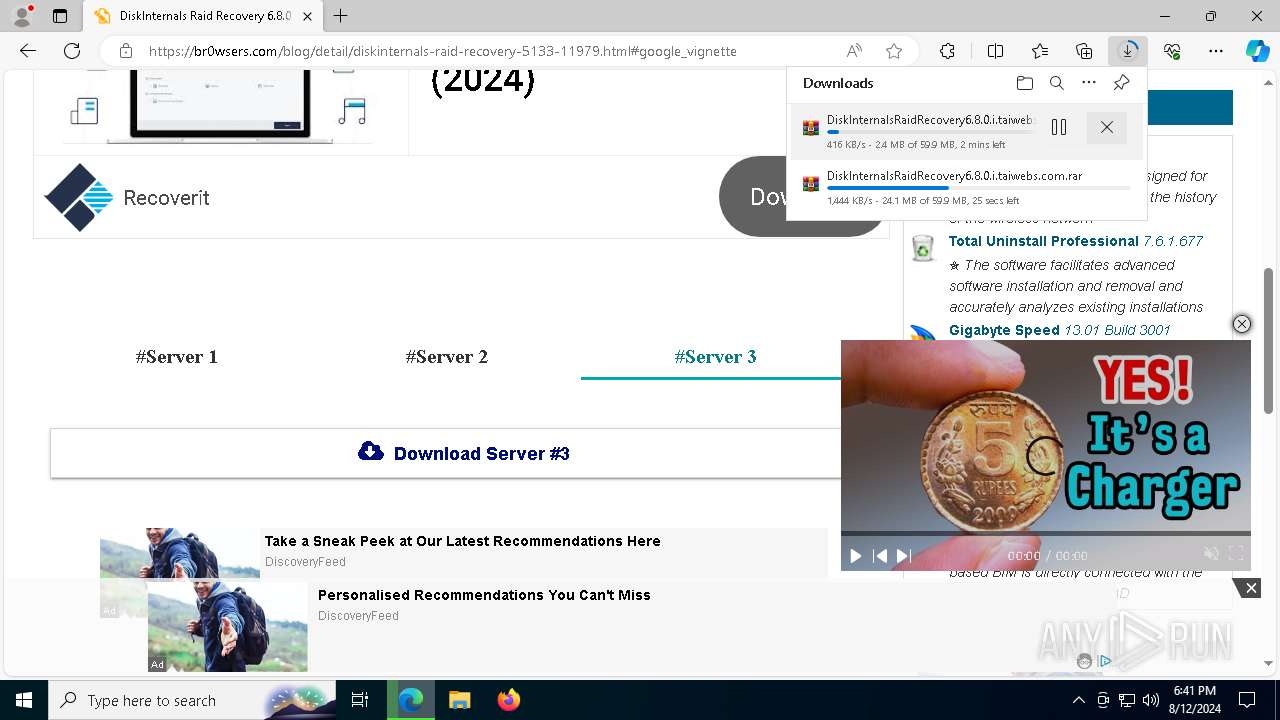Skip to previous video
Image resolution: width=1280 pixels, height=720 pixels.
point(880,556)
